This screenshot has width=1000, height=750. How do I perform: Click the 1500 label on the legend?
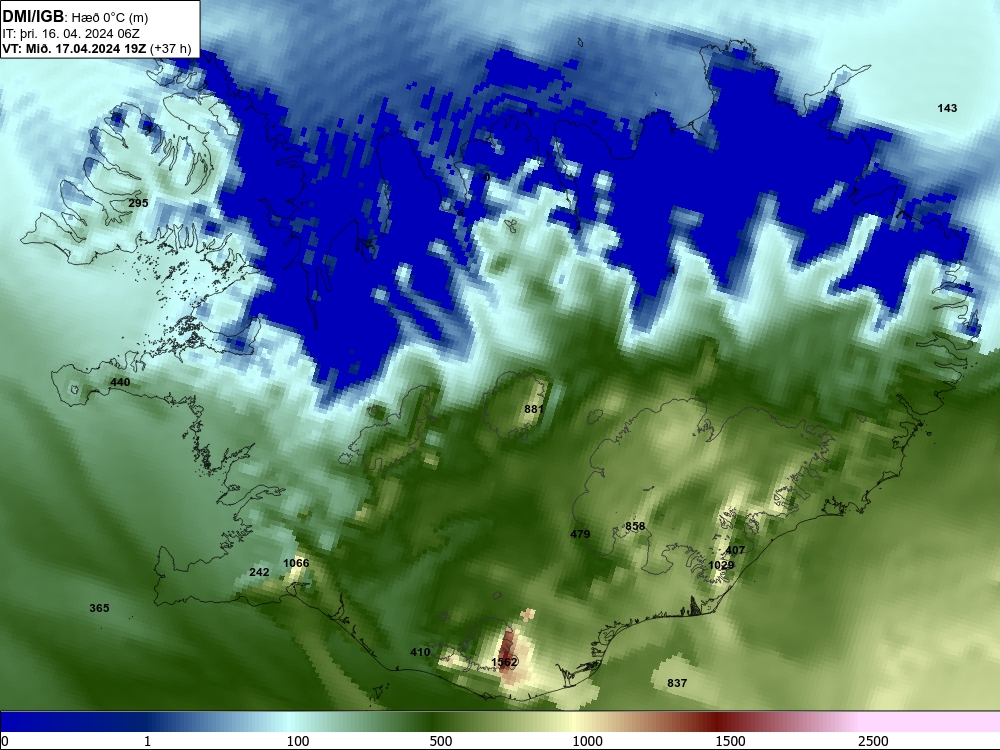coord(730,741)
